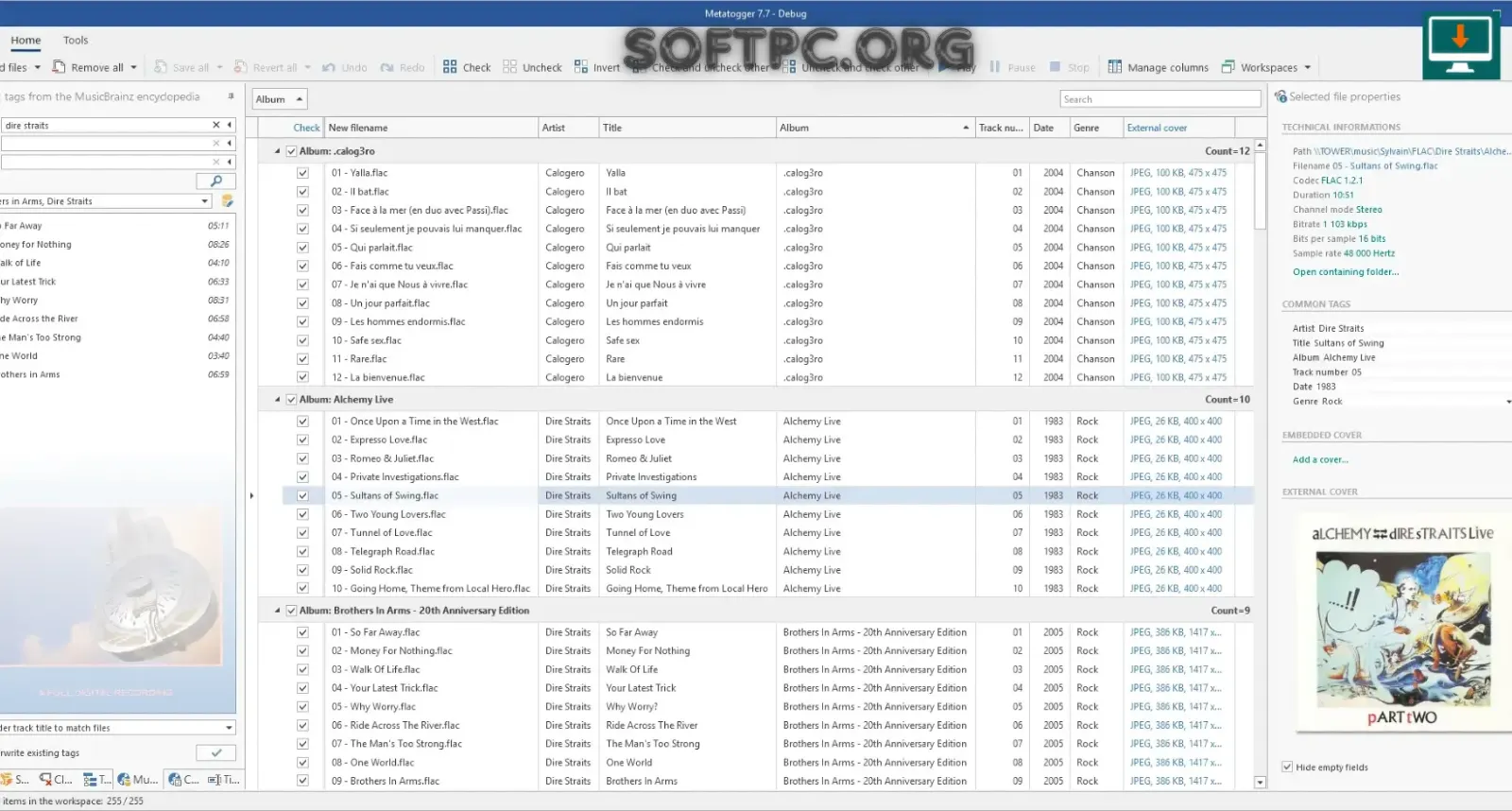This screenshot has width=1512, height=811.
Task: Click the Pause playback icon
Action: point(995,67)
